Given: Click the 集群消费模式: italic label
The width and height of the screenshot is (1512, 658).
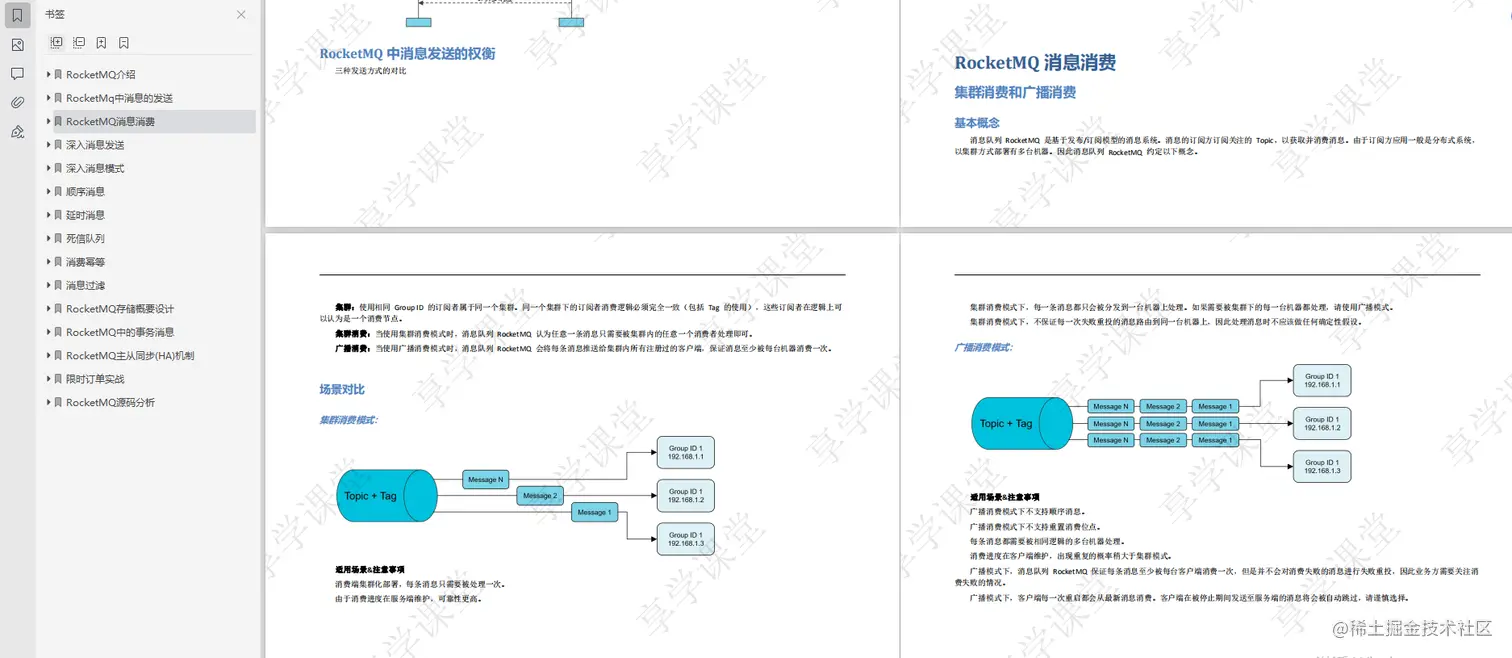Looking at the screenshot, I should 348,420.
